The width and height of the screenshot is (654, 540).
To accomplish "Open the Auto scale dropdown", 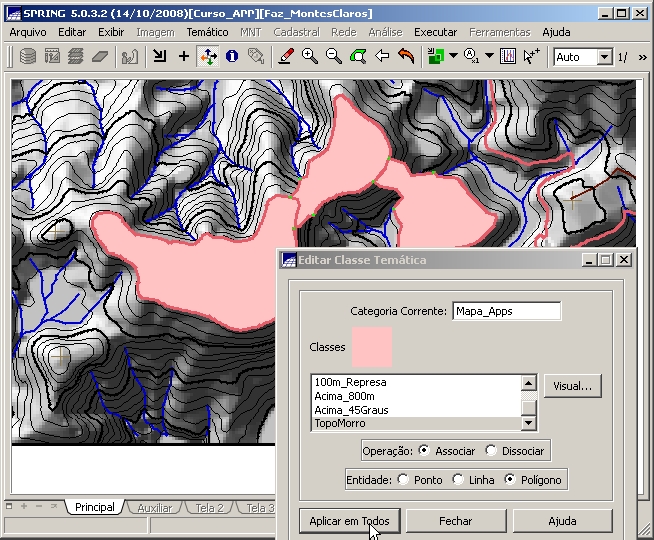I will point(604,57).
